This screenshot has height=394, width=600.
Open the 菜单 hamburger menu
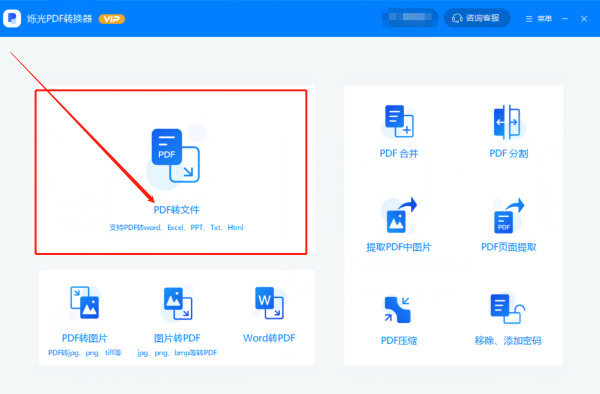pos(538,19)
